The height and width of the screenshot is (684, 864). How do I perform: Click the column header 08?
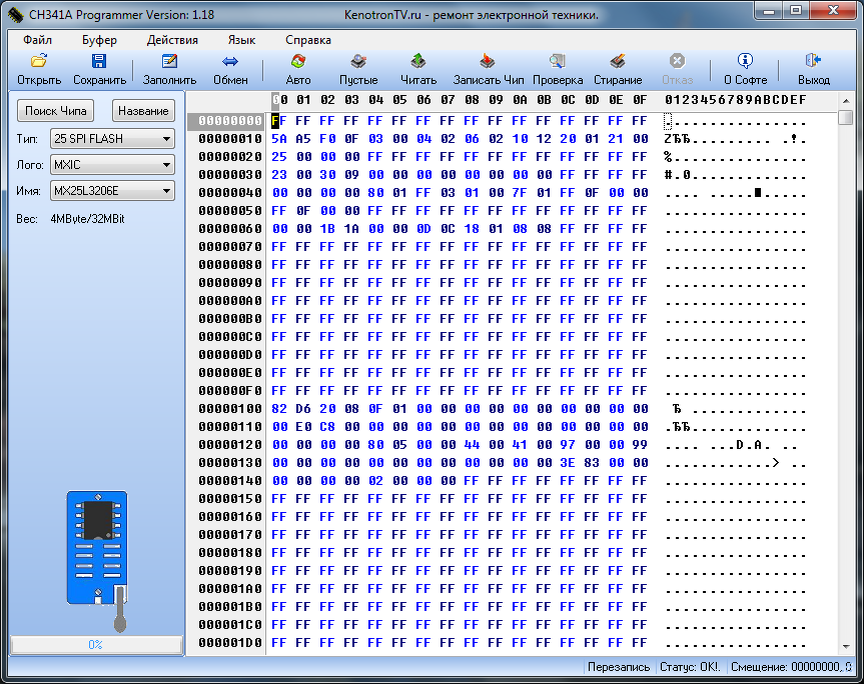pos(472,100)
